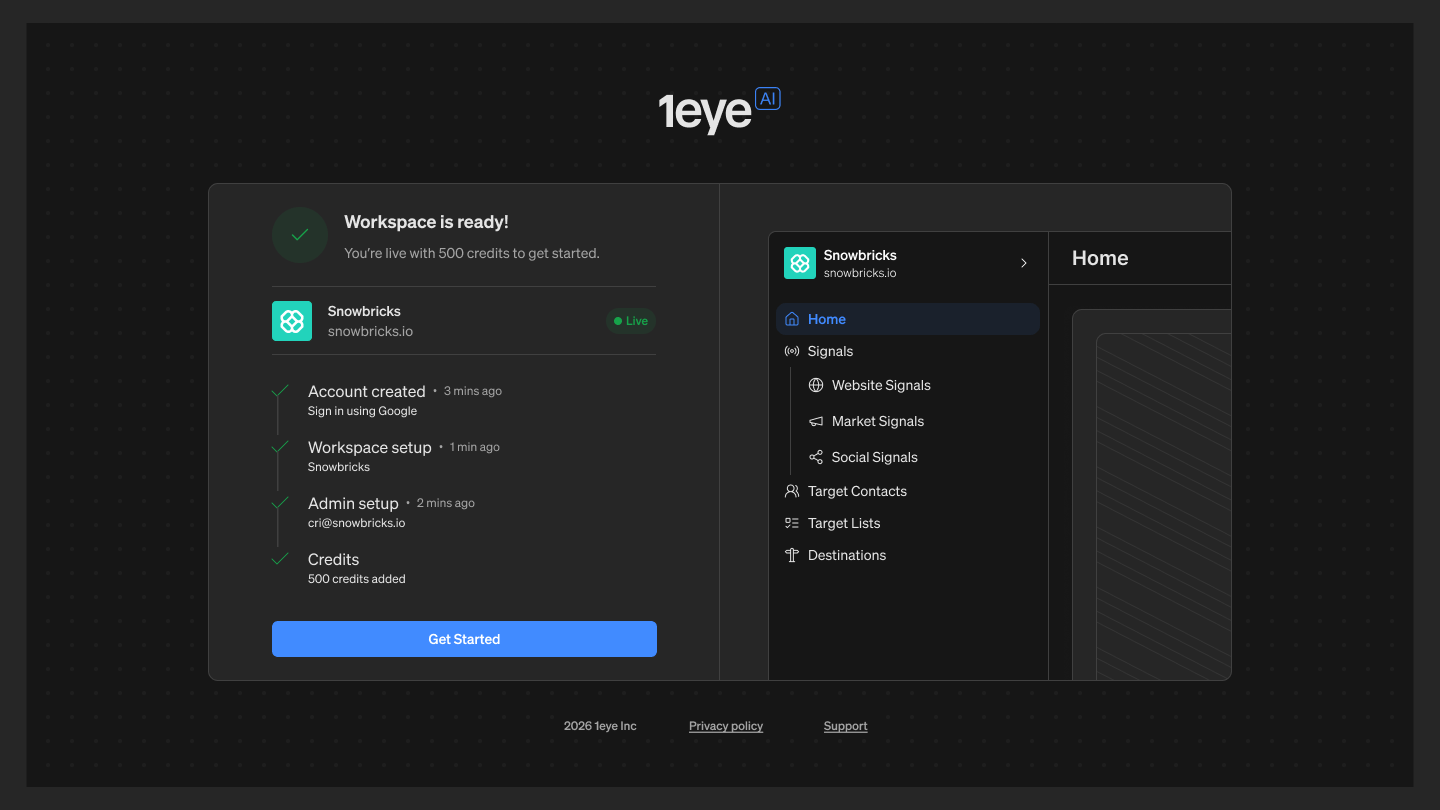Click the Admin setup checkmark icon
Screen dimensions: 1440x810
click(280, 503)
